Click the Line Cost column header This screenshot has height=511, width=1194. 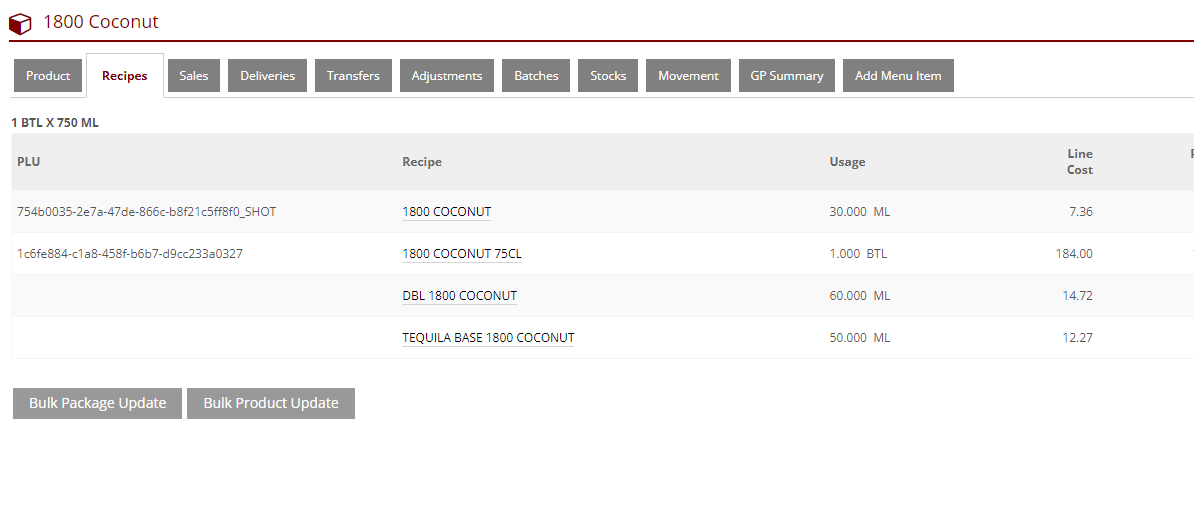(1079, 162)
